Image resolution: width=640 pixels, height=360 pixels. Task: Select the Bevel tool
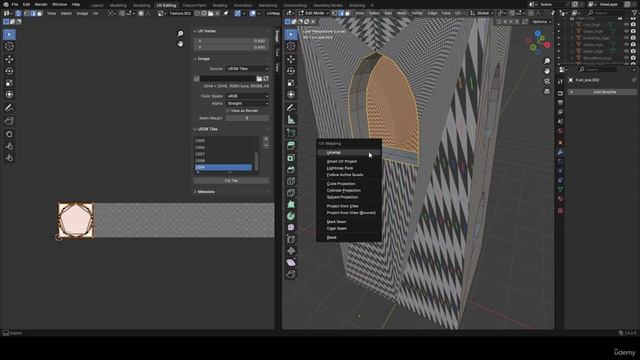click(x=291, y=169)
